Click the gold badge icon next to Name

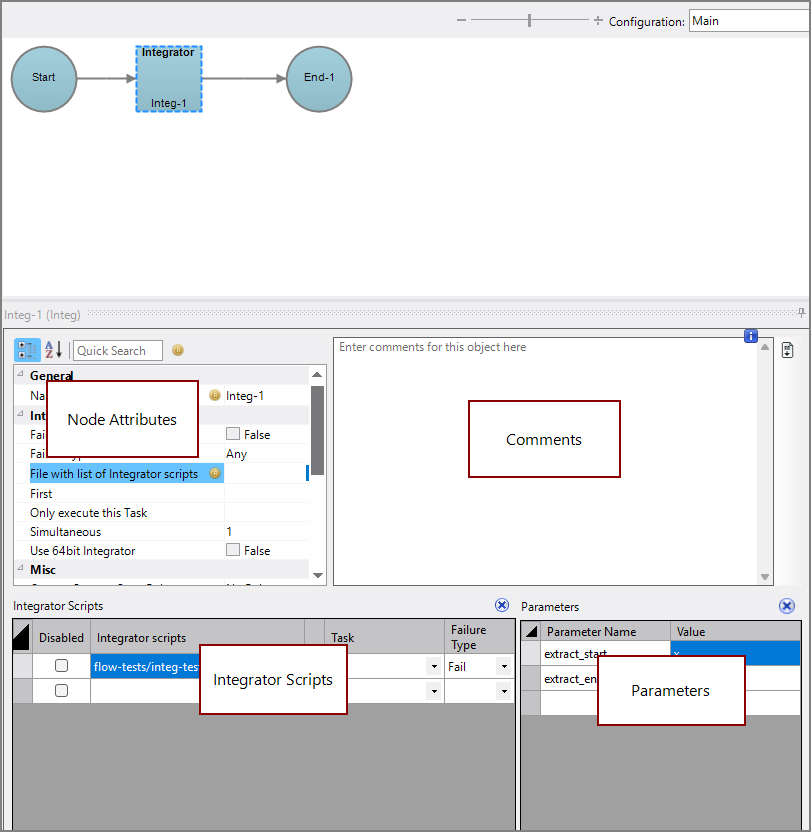click(x=215, y=395)
